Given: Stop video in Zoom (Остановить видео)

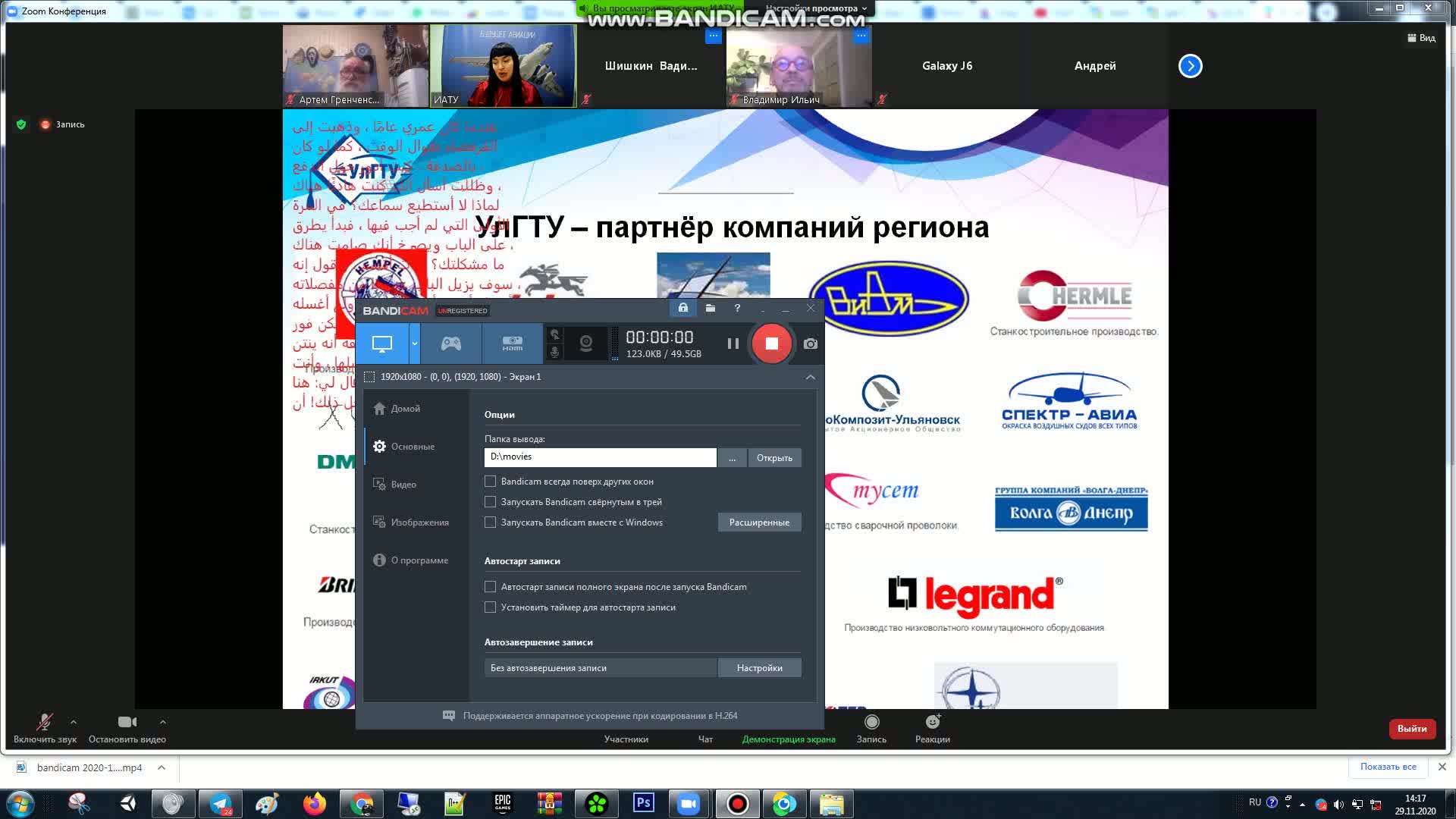Looking at the screenshot, I should [127, 729].
